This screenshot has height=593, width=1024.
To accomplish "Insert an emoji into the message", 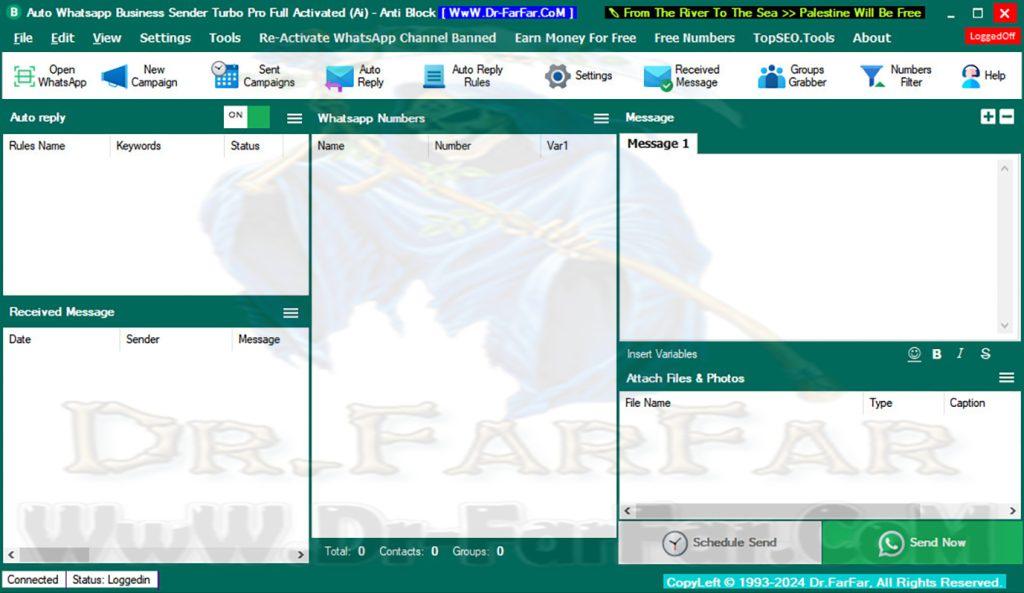I will pyautogui.click(x=914, y=354).
